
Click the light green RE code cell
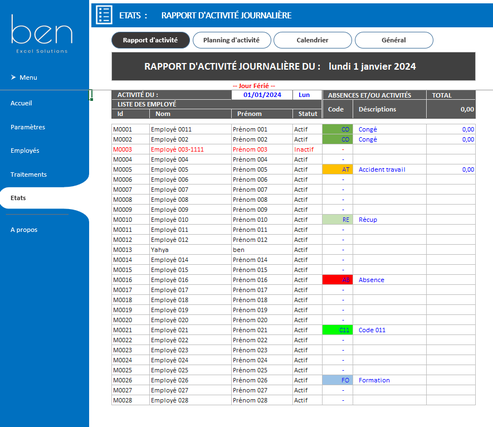click(337, 220)
